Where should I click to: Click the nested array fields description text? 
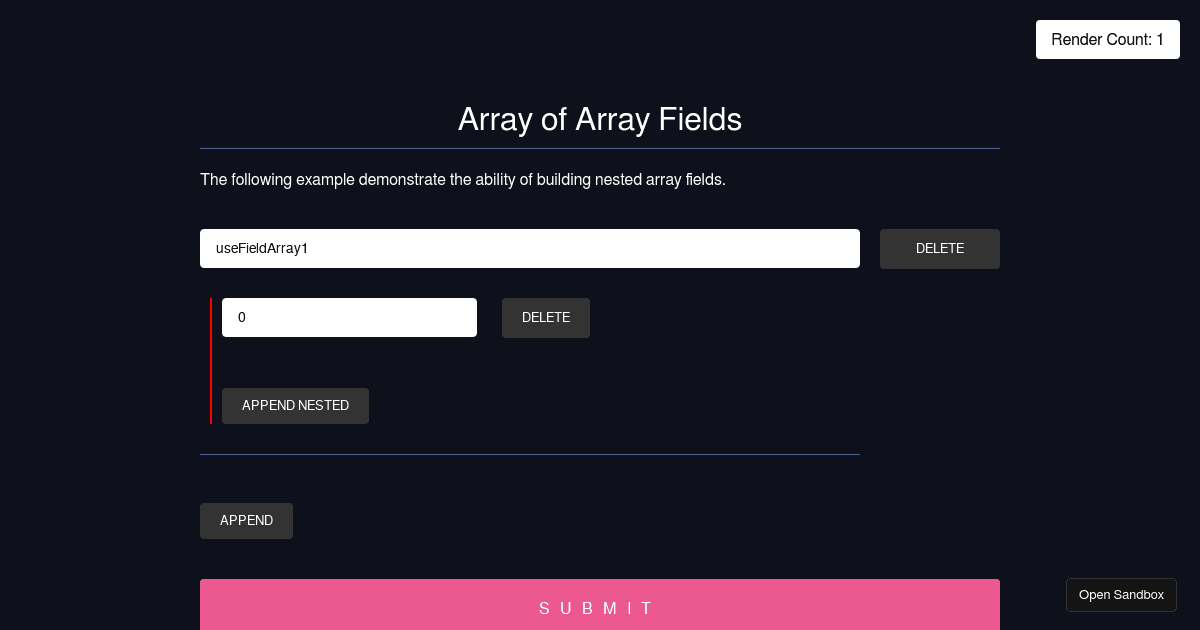[x=463, y=180]
